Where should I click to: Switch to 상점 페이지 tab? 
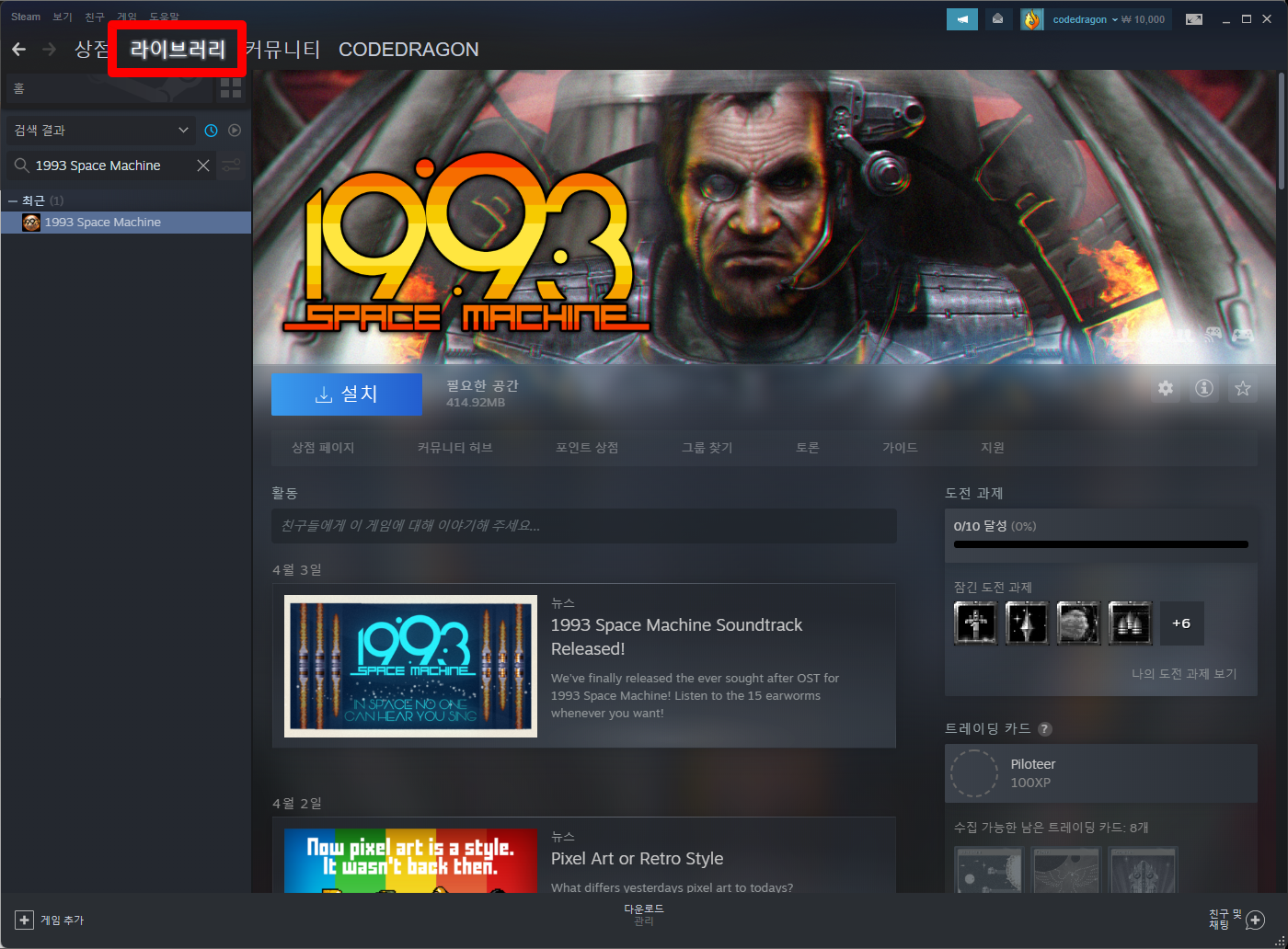click(x=323, y=448)
